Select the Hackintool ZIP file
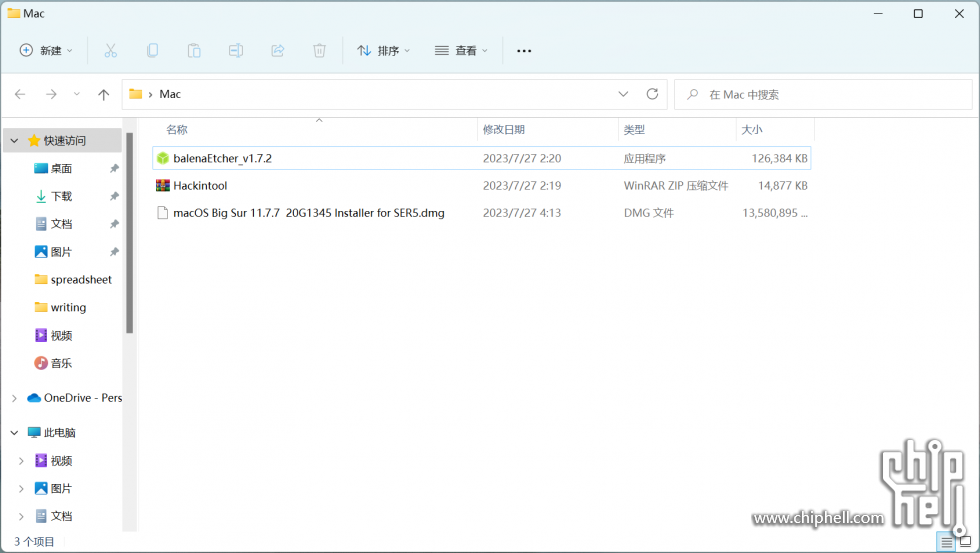 coord(481,186)
